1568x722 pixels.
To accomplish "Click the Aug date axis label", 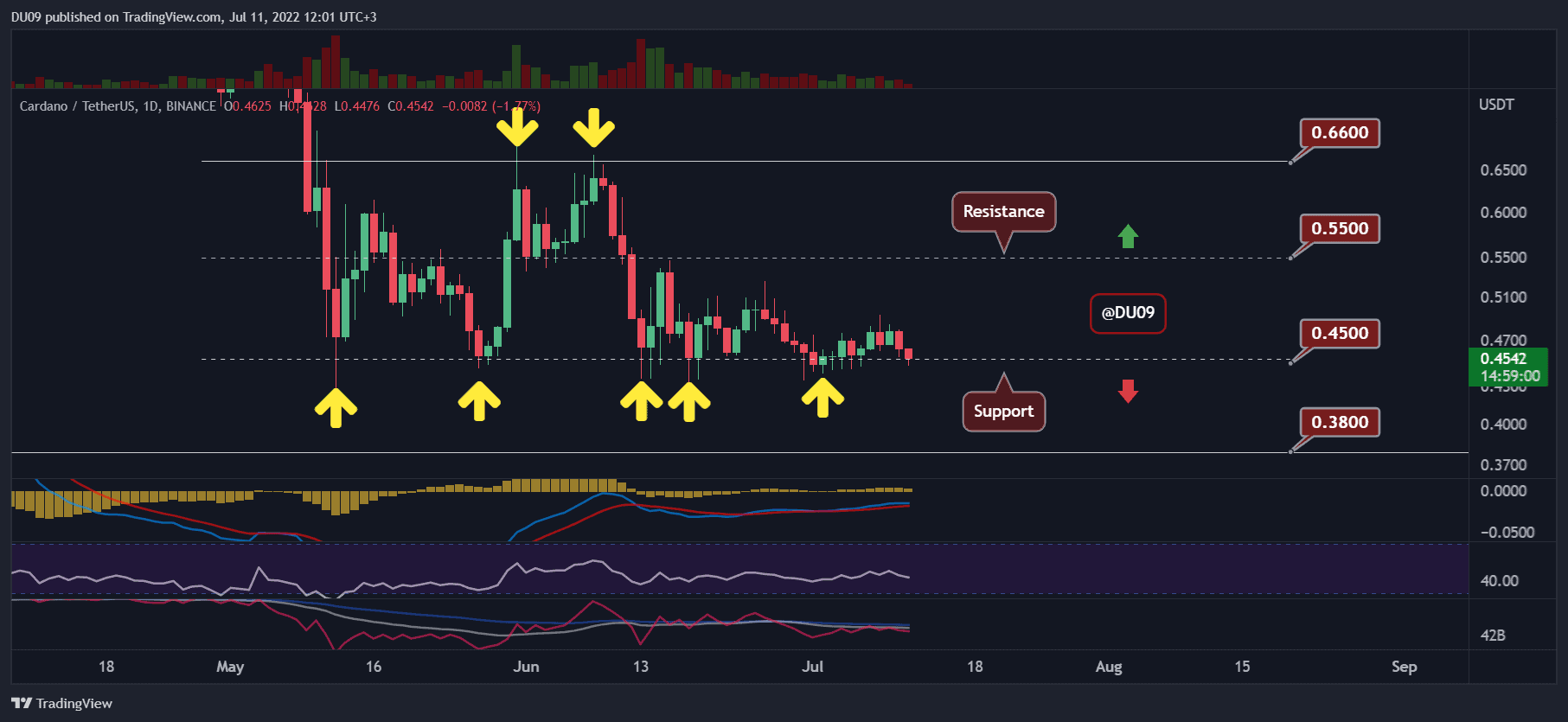I will pyautogui.click(x=1109, y=667).
